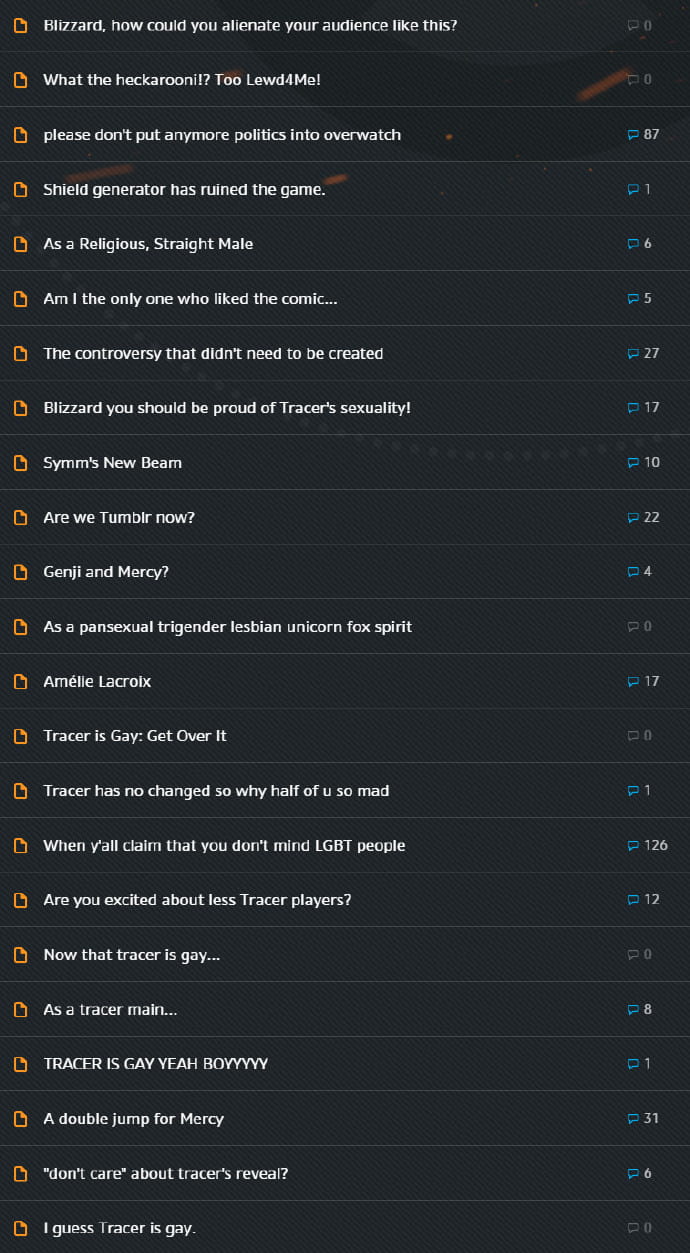The height and width of the screenshot is (1253, 690).
Task: Click the document icon beside 'TRACER IS GAY YEAH BOYYYYY'
Action: 20,1064
